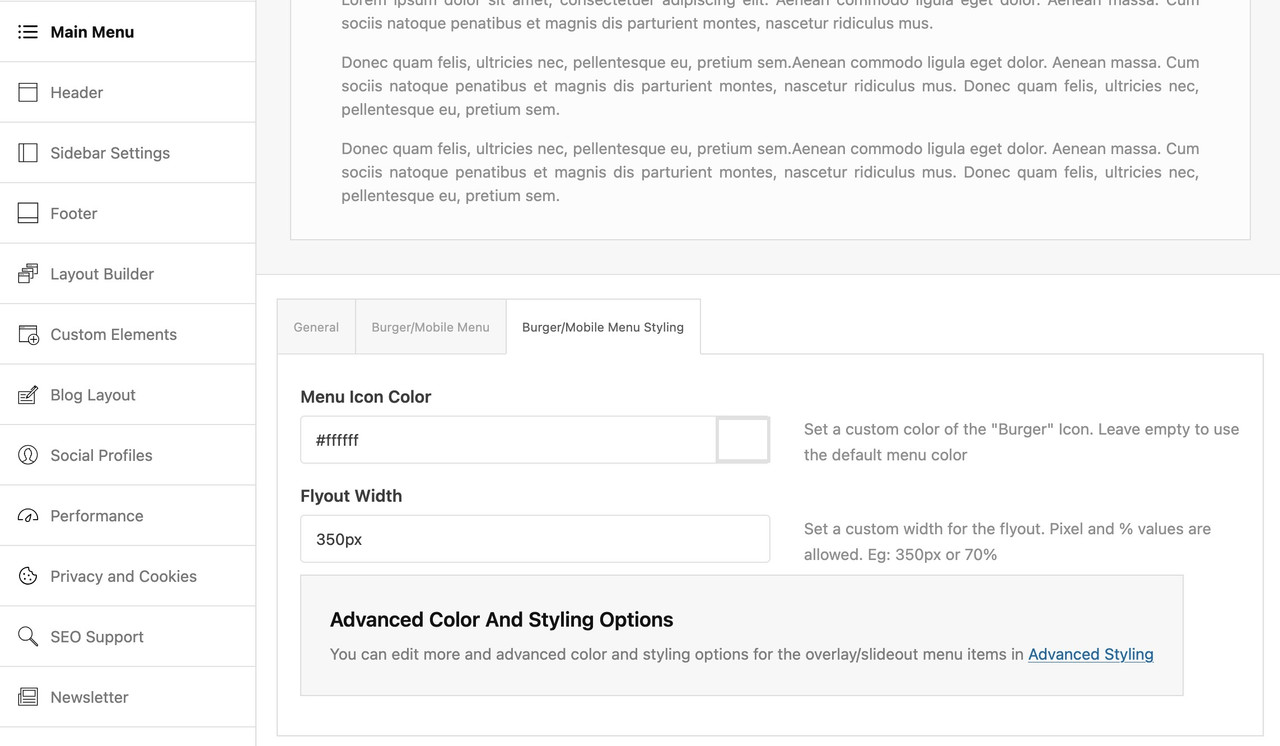Open the Burger/Mobile Menu tab
This screenshot has width=1280, height=746.
430,327
